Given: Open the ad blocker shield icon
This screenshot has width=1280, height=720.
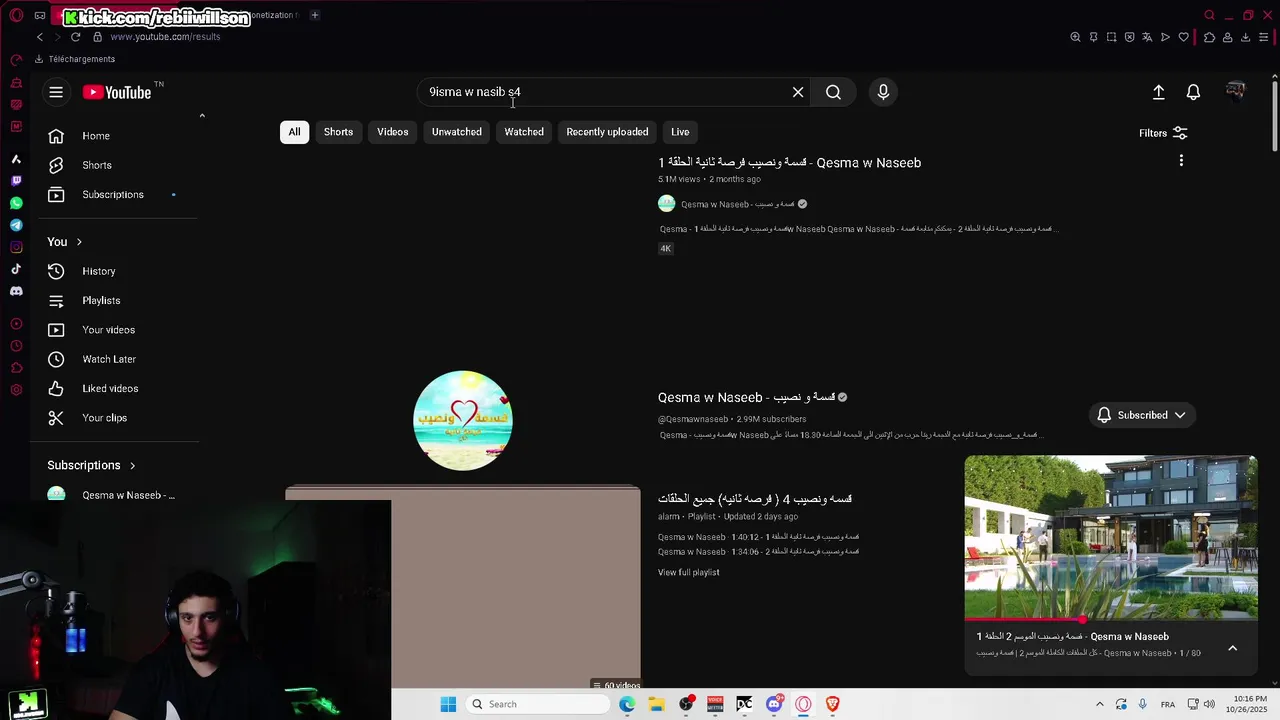Looking at the screenshot, I should pos(1129,37).
